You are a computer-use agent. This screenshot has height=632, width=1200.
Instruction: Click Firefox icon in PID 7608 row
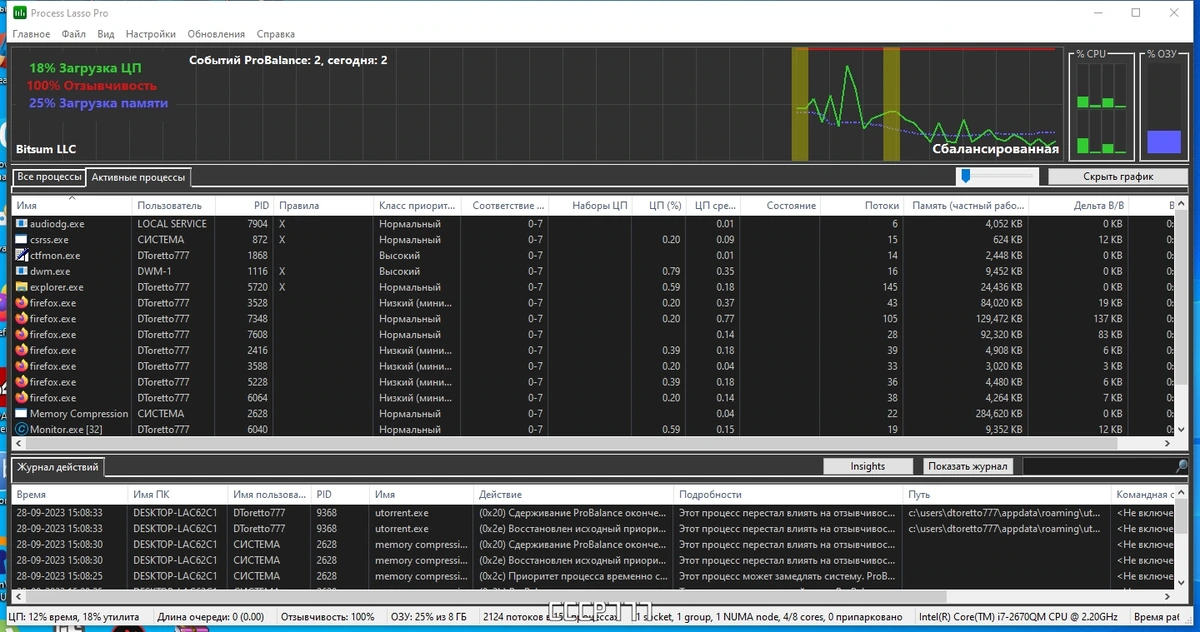[21, 335]
